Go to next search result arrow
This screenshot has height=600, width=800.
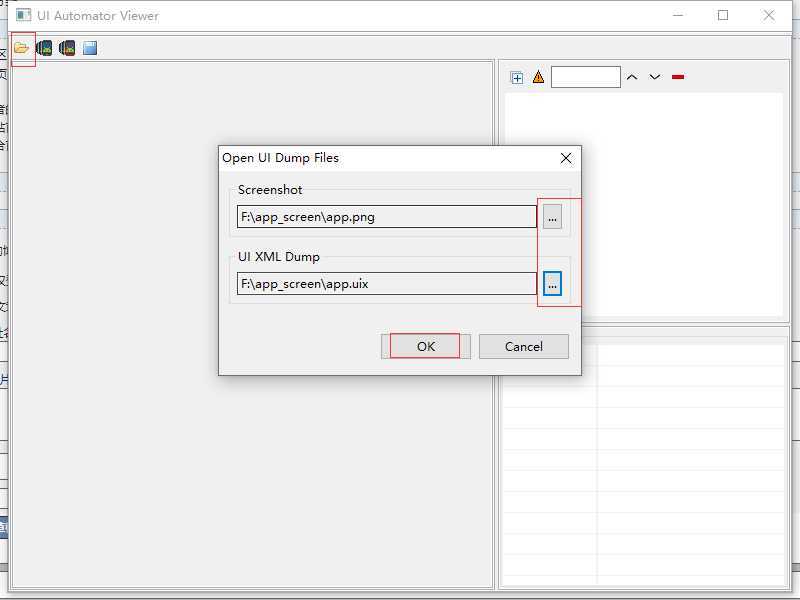tap(655, 77)
